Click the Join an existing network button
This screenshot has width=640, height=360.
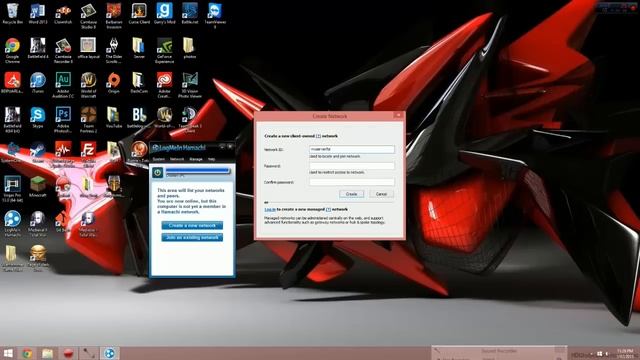[x=192, y=238]
